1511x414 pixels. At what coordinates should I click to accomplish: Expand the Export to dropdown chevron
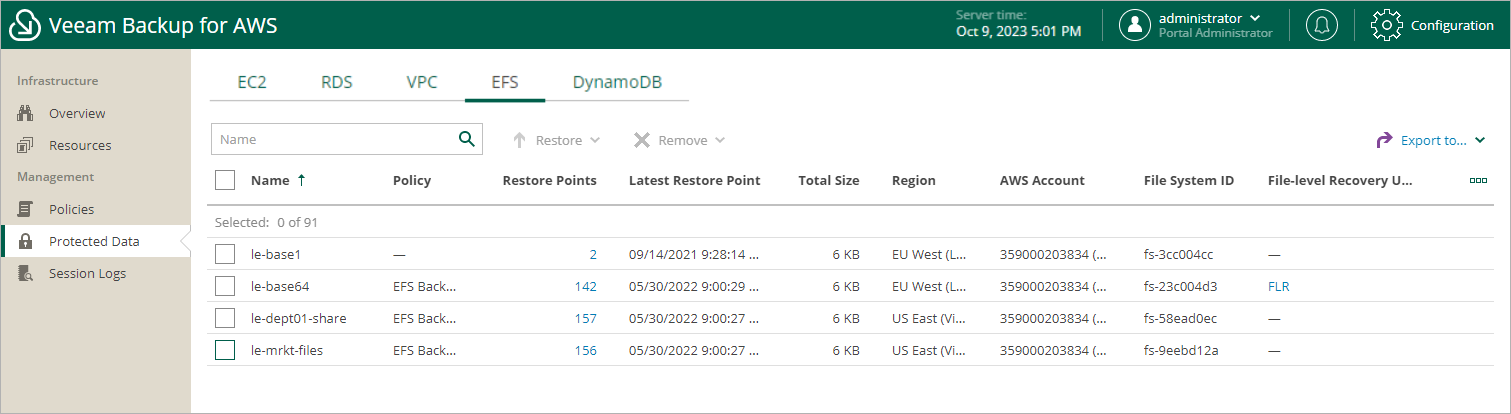1480,141
